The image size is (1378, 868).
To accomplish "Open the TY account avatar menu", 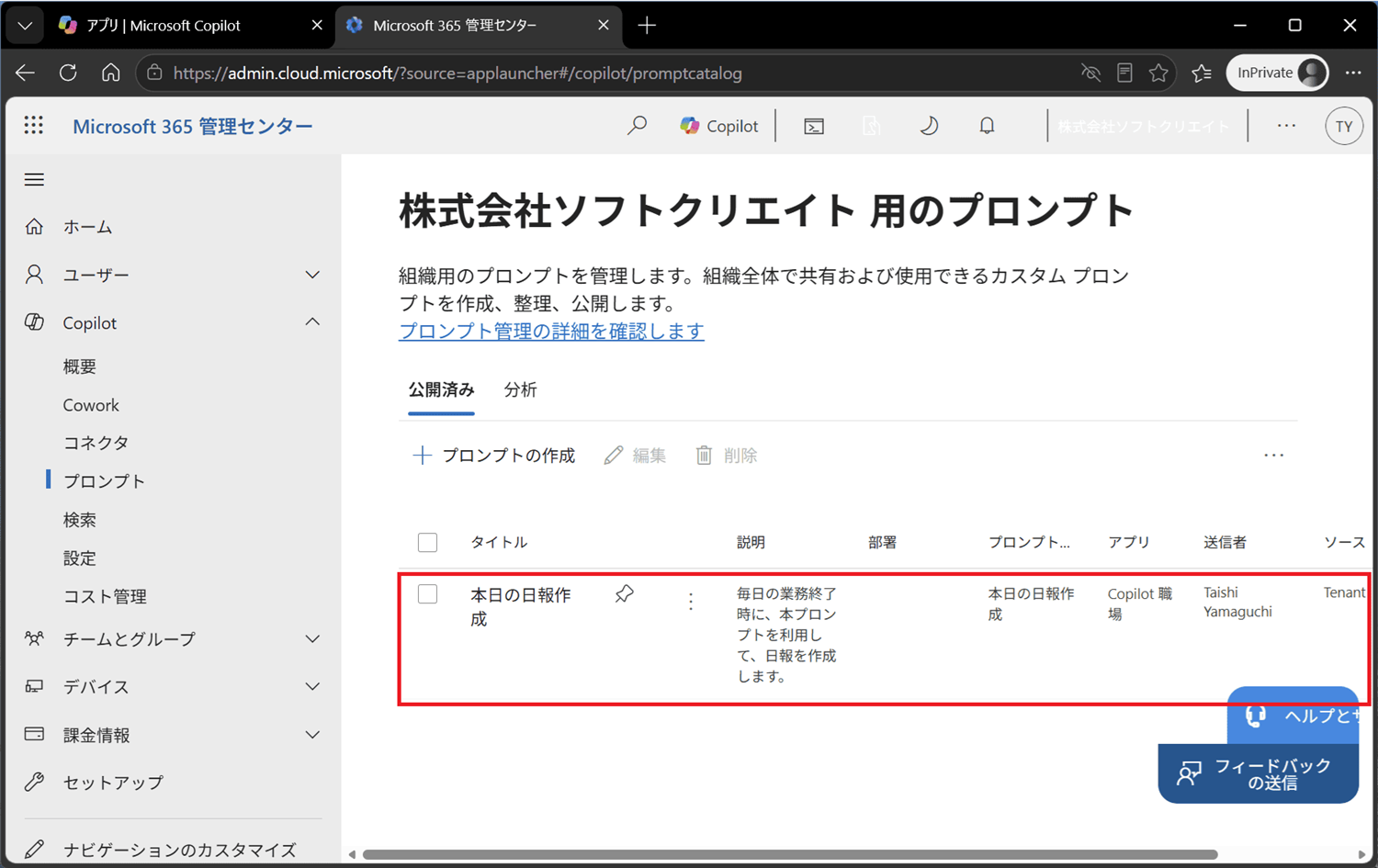I will [1344, 126].
